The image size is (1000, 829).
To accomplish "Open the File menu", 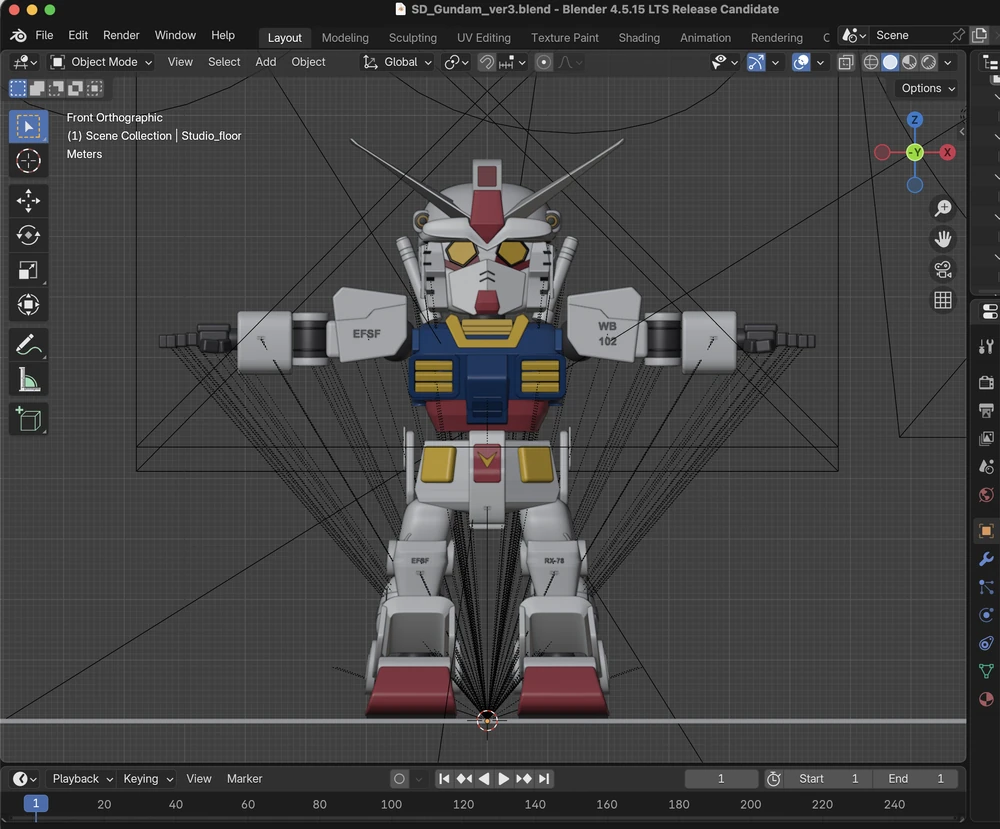I will click(x=44, y=35).
